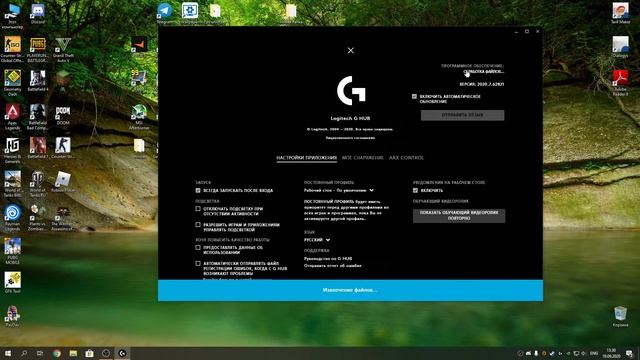This screenshot has width=640, height=360.
Task: Expand the persistent profile dropdown
Action: (339, 190)
